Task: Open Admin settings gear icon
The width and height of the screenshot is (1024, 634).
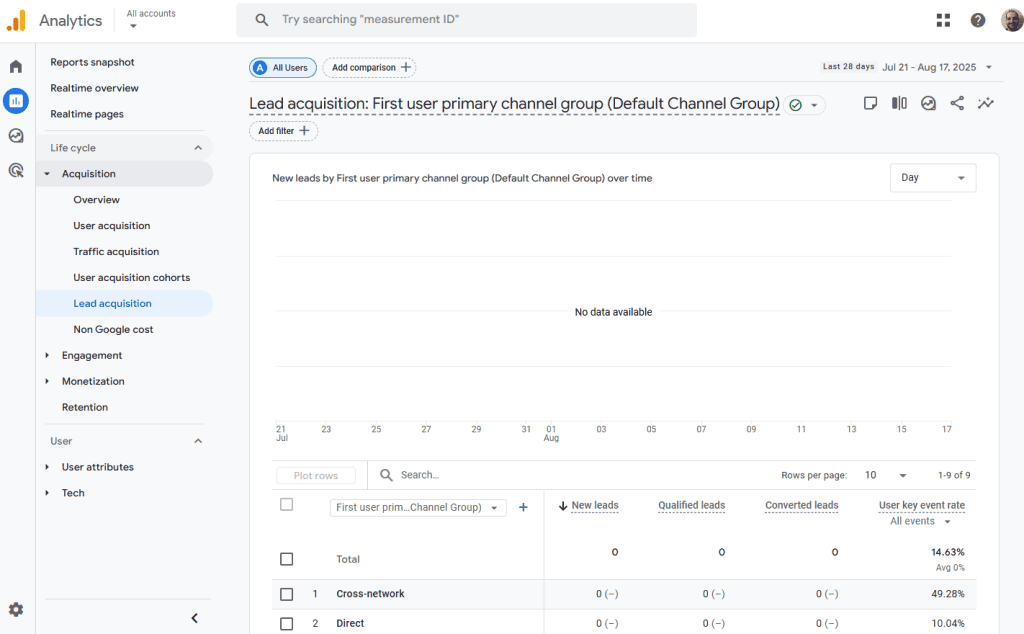Action: click(x=16, y=609)
